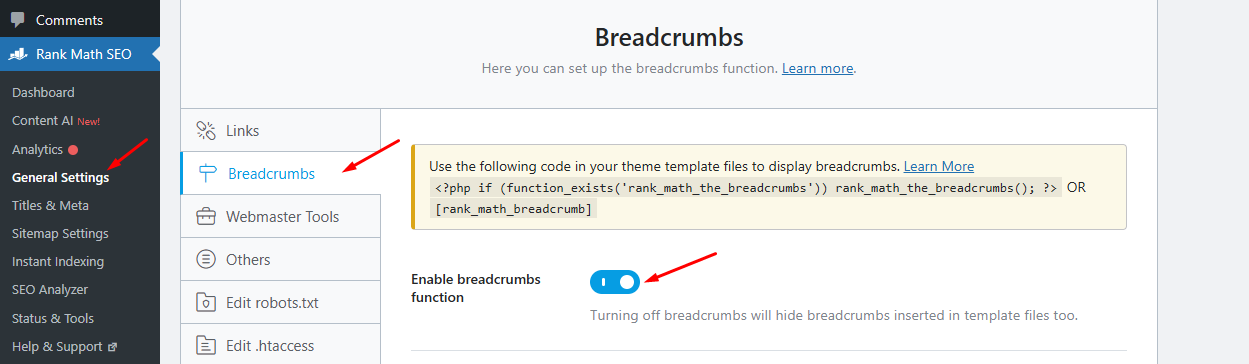Go to Sitemap Settings in sidebar
Image resolution: width=1249 pixels, height=364 pixels.
(60, 233)
